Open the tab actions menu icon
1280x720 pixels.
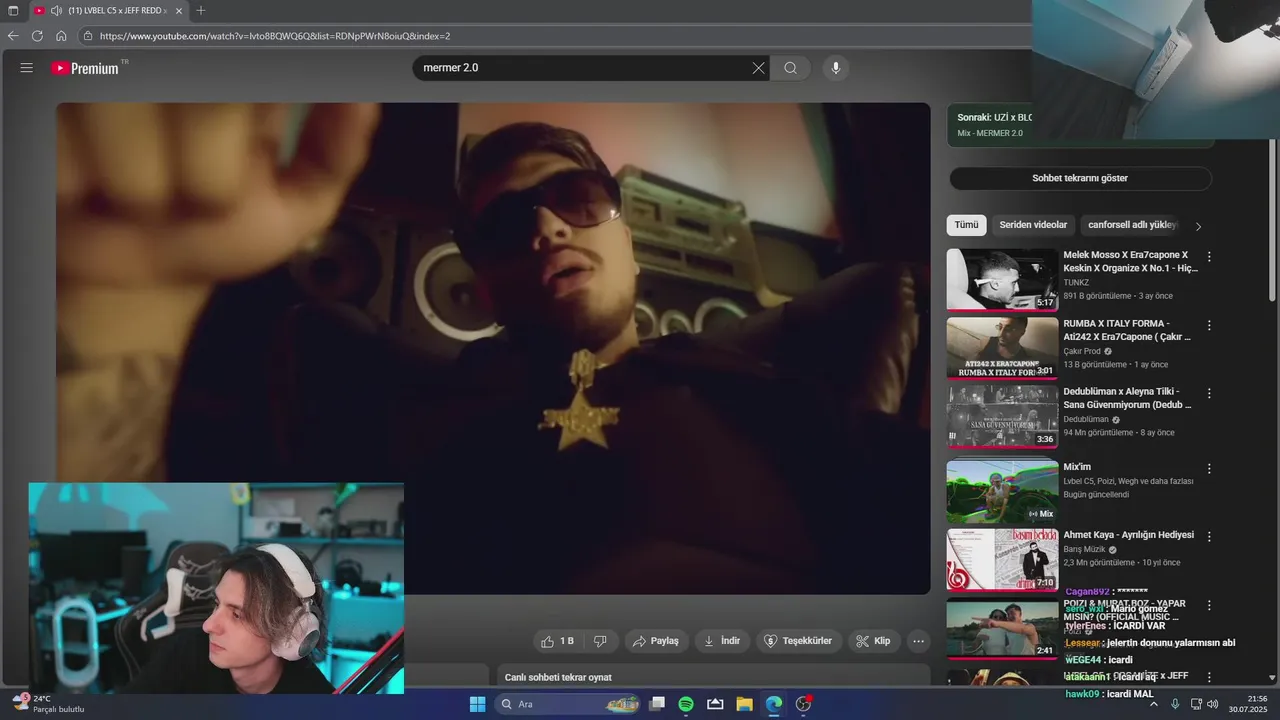[x=13, y=10]
